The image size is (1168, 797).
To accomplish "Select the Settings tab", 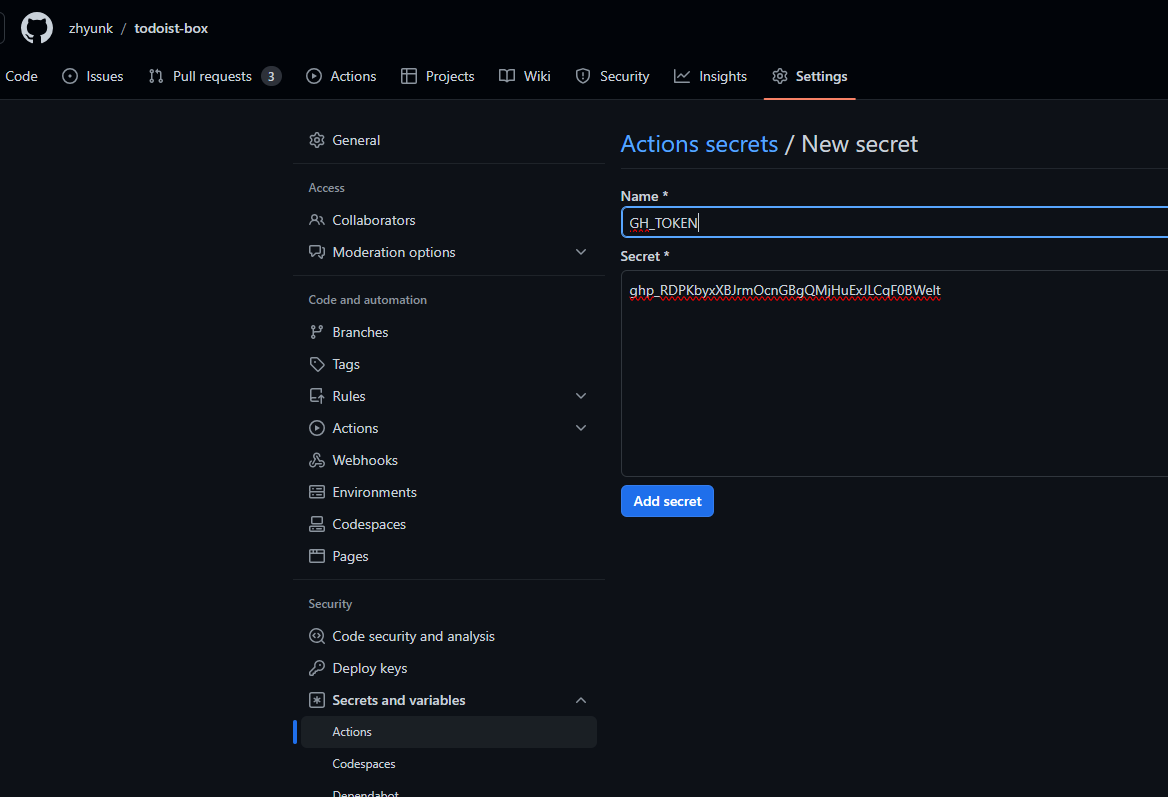I will tap(810, 76).
